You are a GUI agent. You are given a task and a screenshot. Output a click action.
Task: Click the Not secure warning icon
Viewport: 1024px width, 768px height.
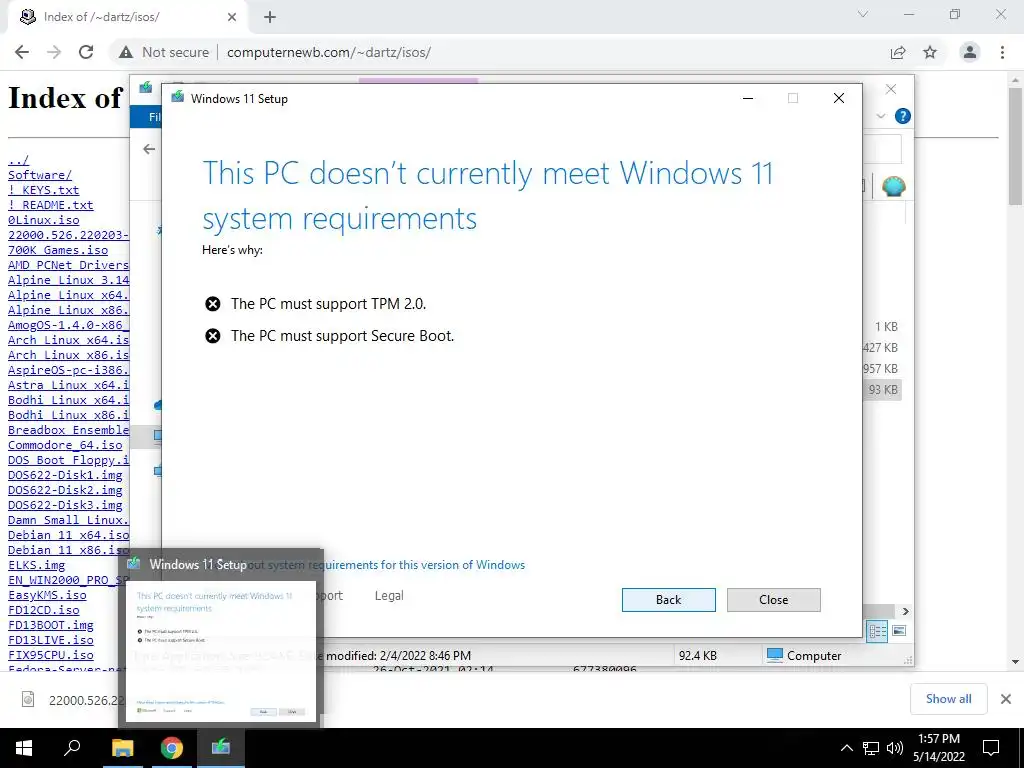click(126, 52)
